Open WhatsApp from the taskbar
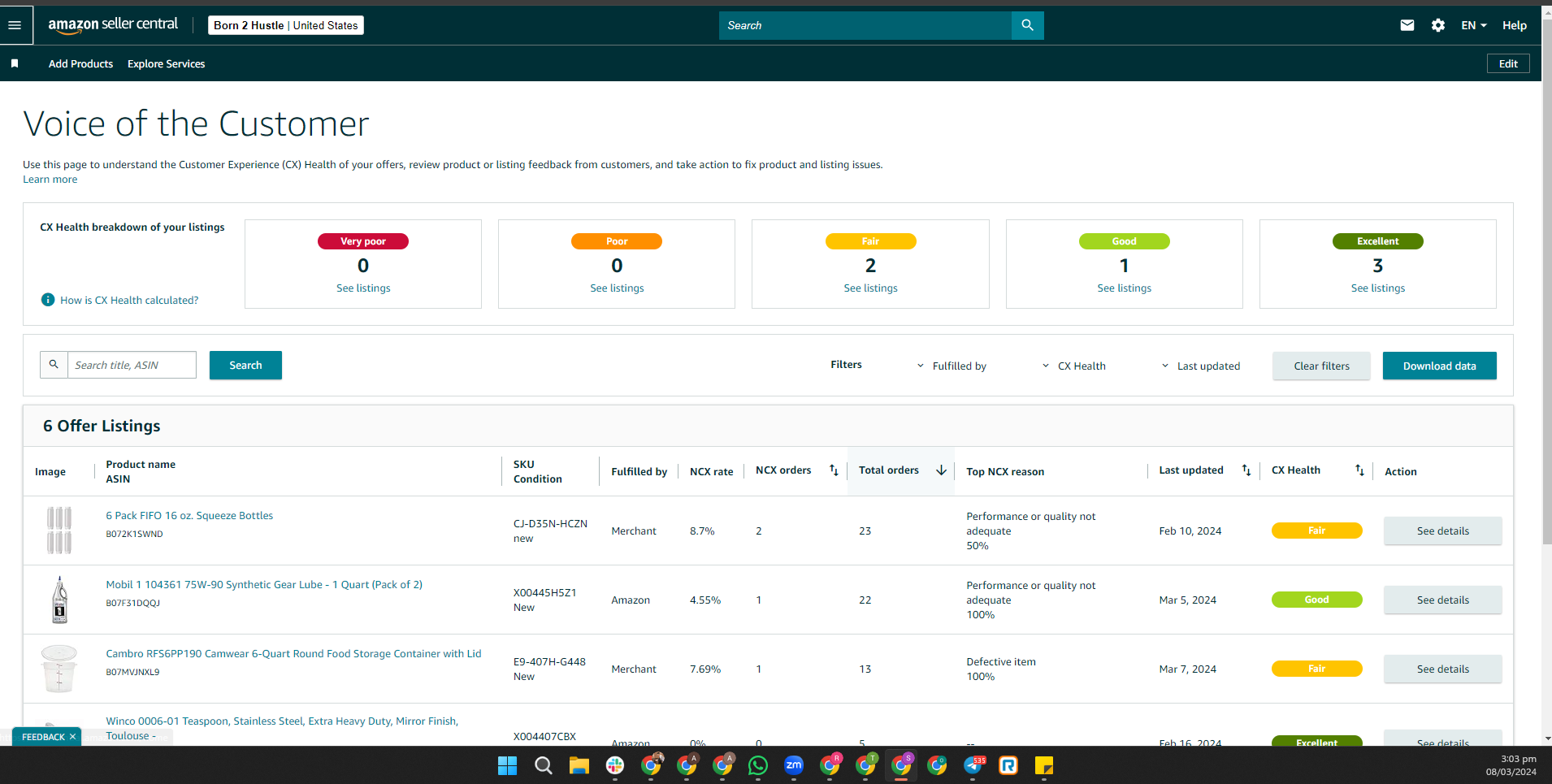1552x784 pixels. [x=758, y=765]
